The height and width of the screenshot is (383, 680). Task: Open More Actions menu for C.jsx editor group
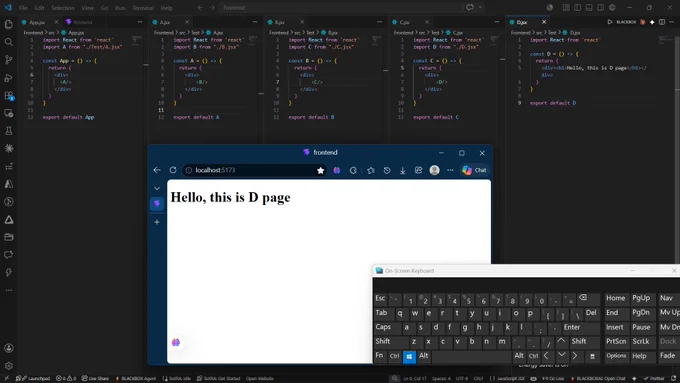497,22
